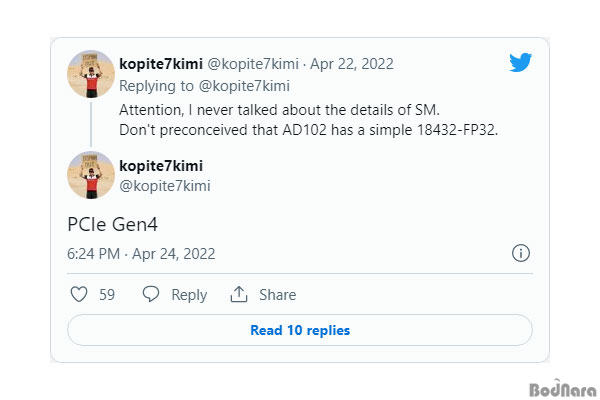This screenshot has height=400, width=600.
Task: Click the @kopite7kimi handle beside Apr 22
Action: click(253, 64)
